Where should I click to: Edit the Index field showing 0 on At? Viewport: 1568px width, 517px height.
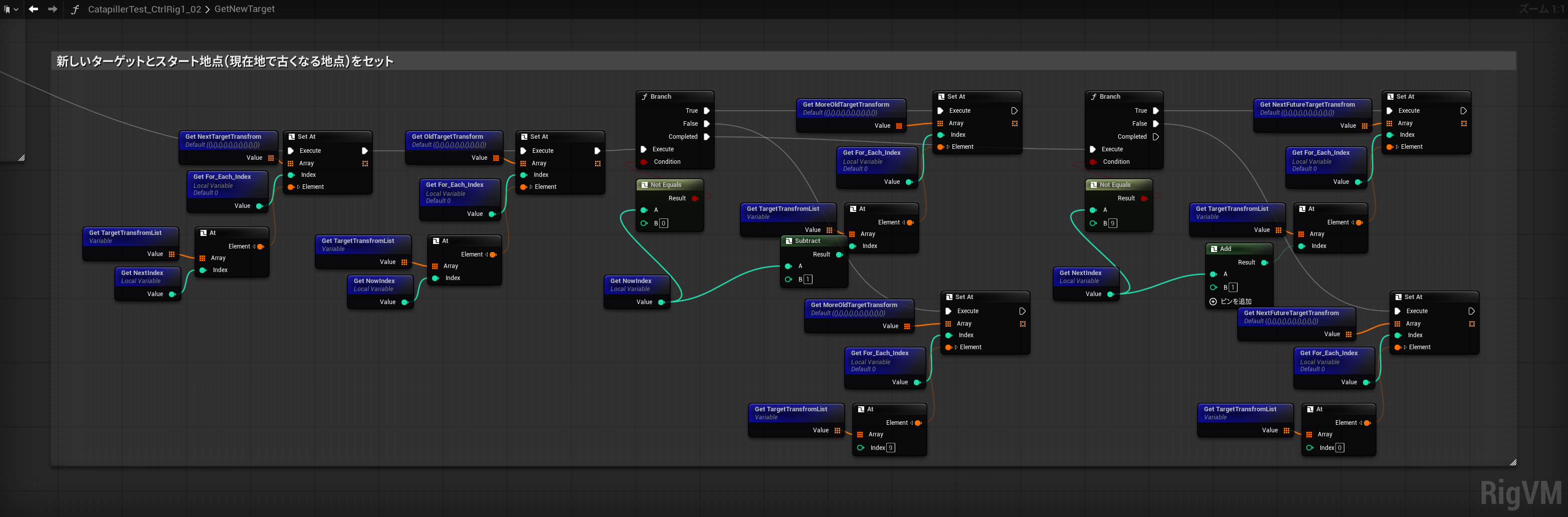(x=1340, y=448)
